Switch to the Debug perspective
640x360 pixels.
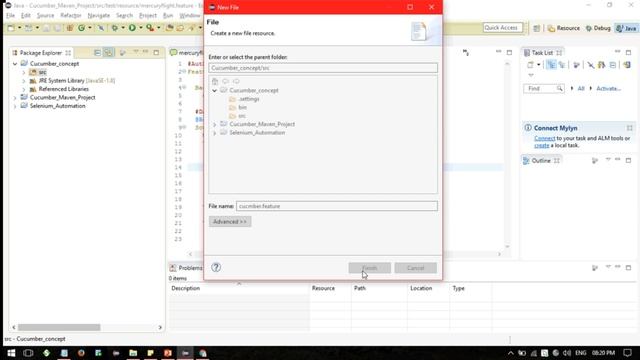point(598,28)
